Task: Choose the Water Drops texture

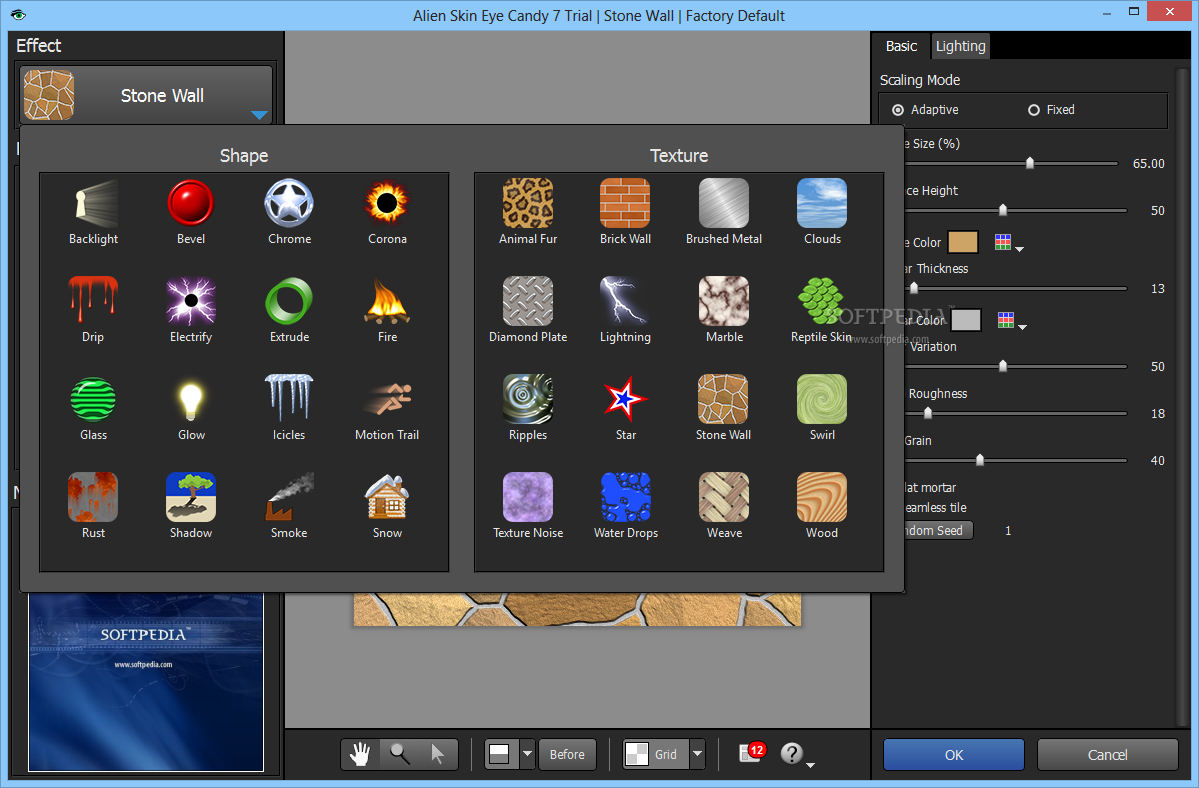Action: click(625, 505)
